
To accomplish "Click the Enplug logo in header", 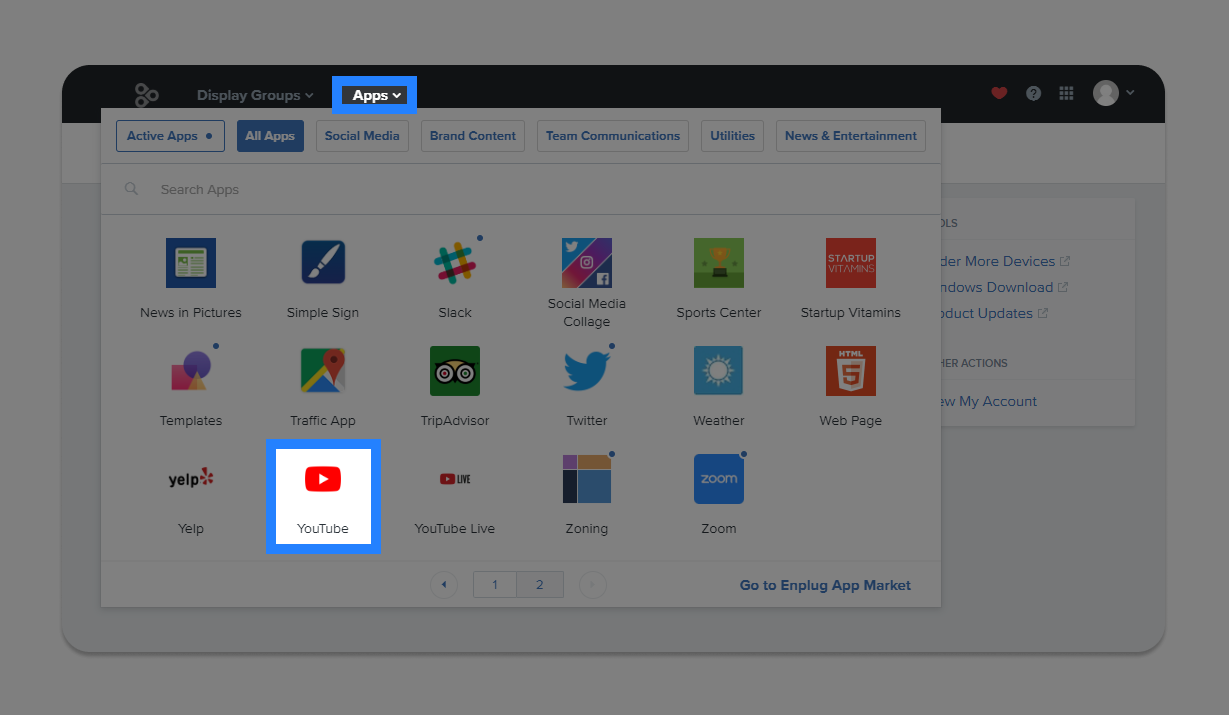I will pyautogui.click(x=147, y=95).
